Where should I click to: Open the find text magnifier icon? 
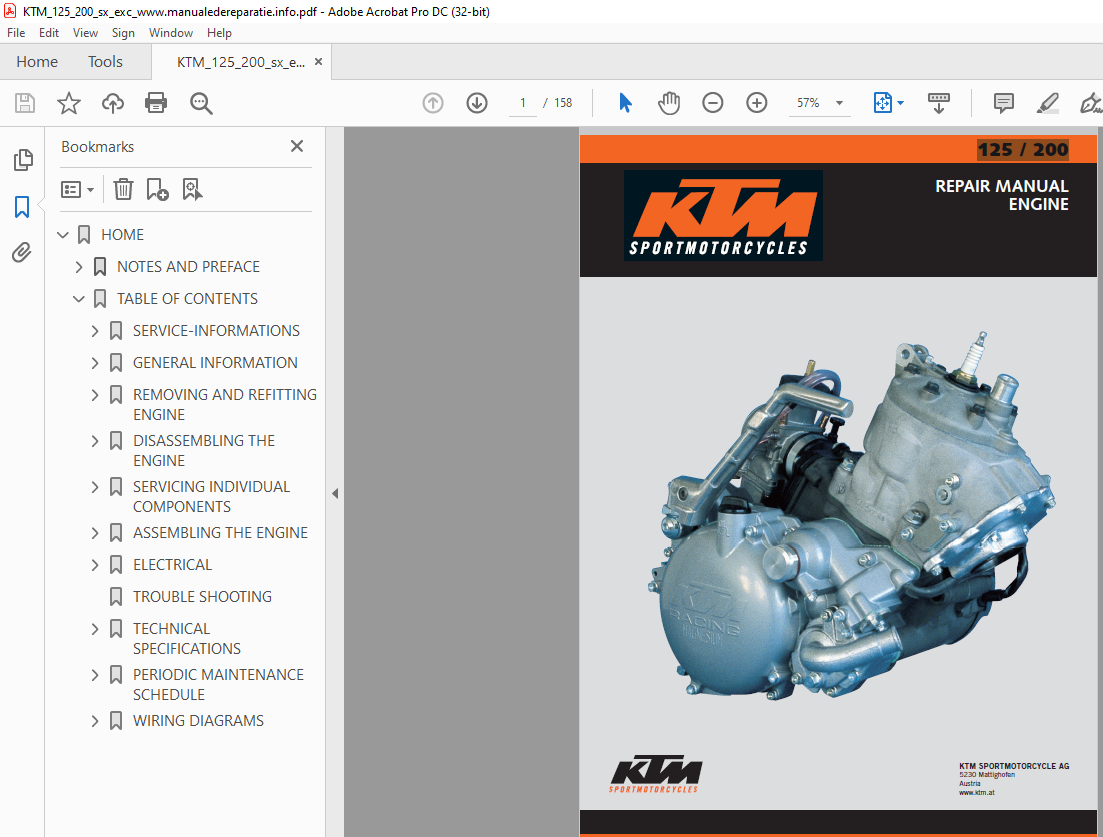(x=201, y=103)
